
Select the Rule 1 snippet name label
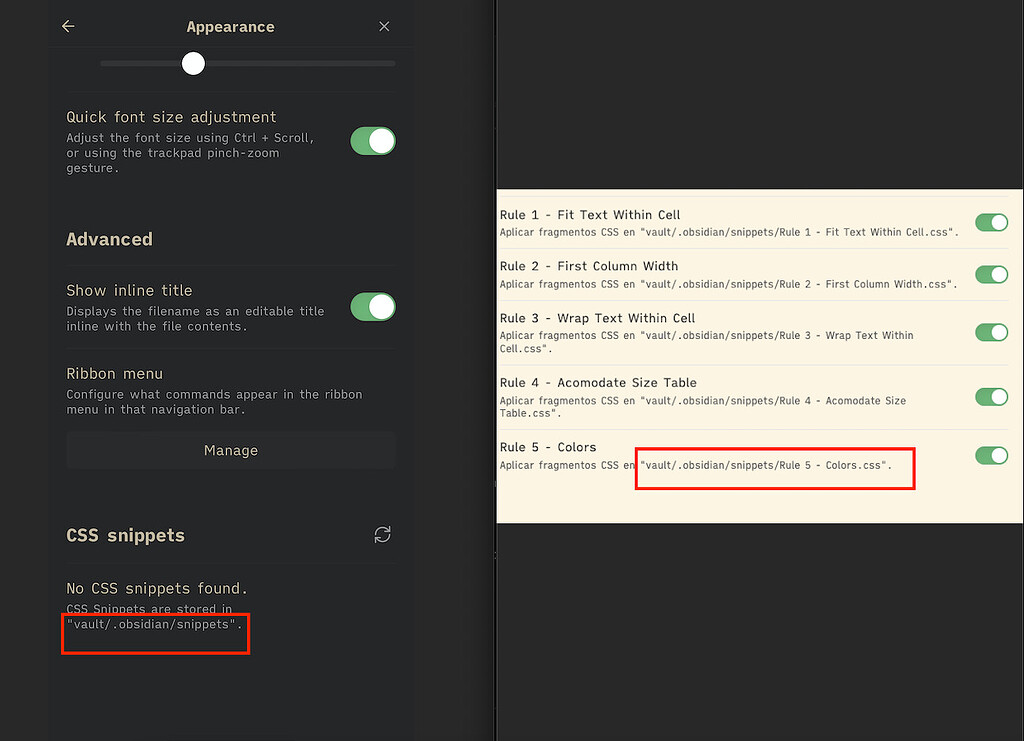(590, 214)
